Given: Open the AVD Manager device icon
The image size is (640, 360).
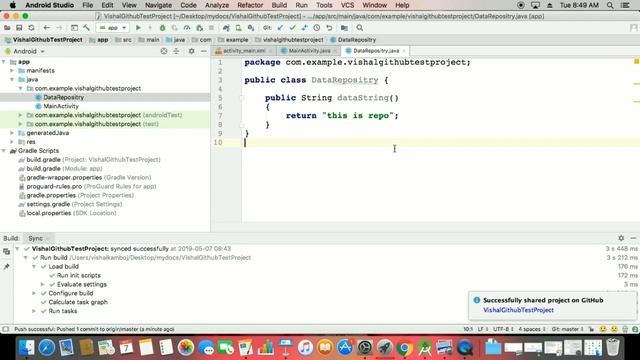Looking at the screenshot, I should (238, 28).
